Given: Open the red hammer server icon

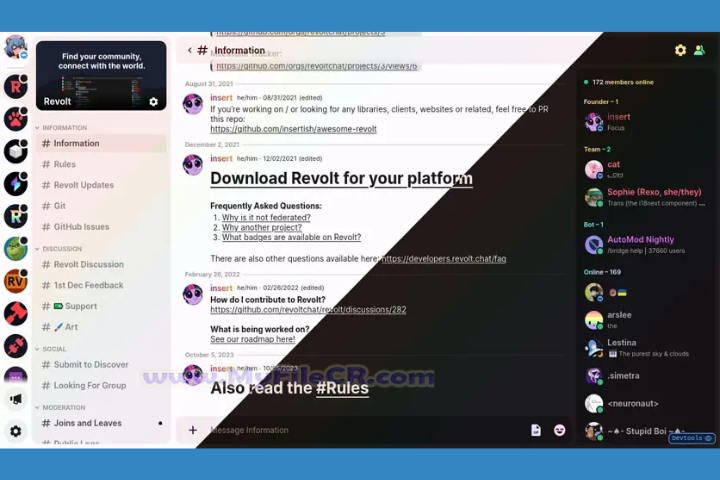Looking at the screenshot, I should pyautogui.click(x=16, y=314).
